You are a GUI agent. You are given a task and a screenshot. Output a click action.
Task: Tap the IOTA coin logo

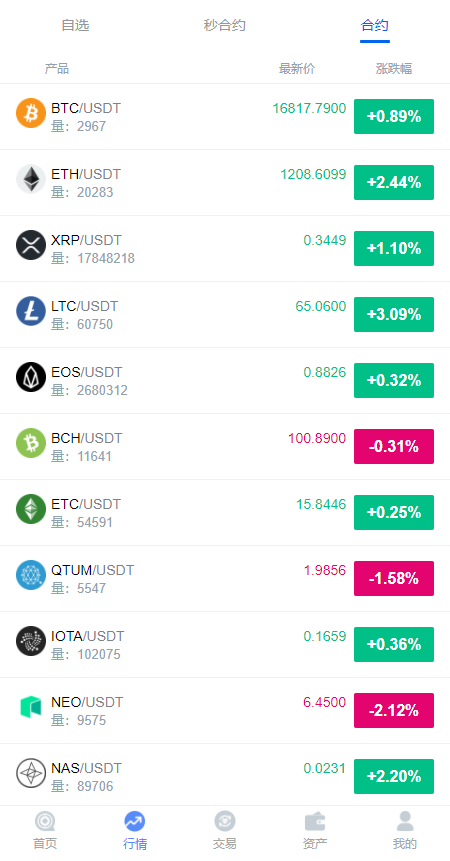point(31,641)
